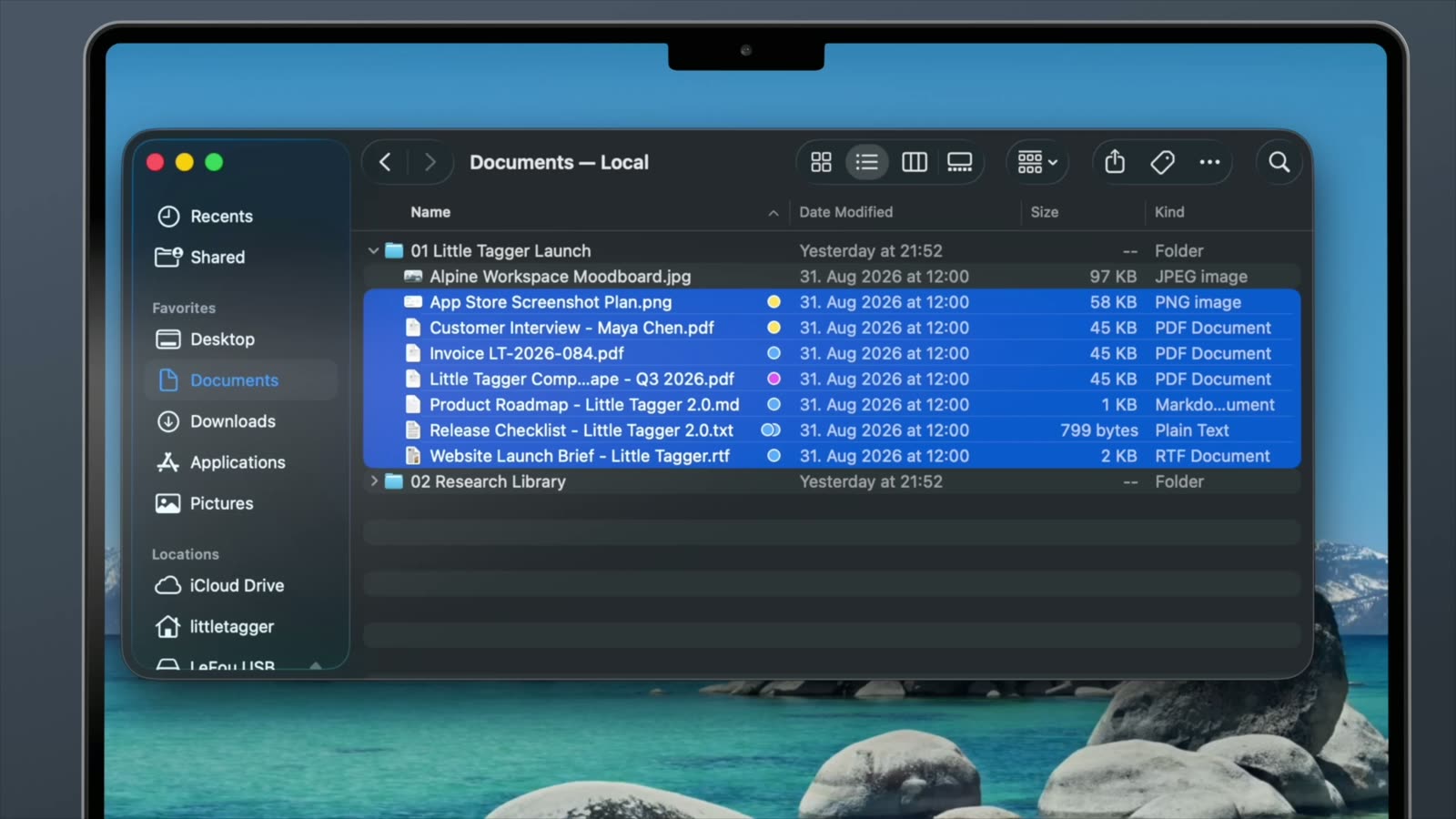Click the iCloud Drive cloud icon
Image resolution: width=1456 pixels, height=819 pixels.
(x=168, y=586)
